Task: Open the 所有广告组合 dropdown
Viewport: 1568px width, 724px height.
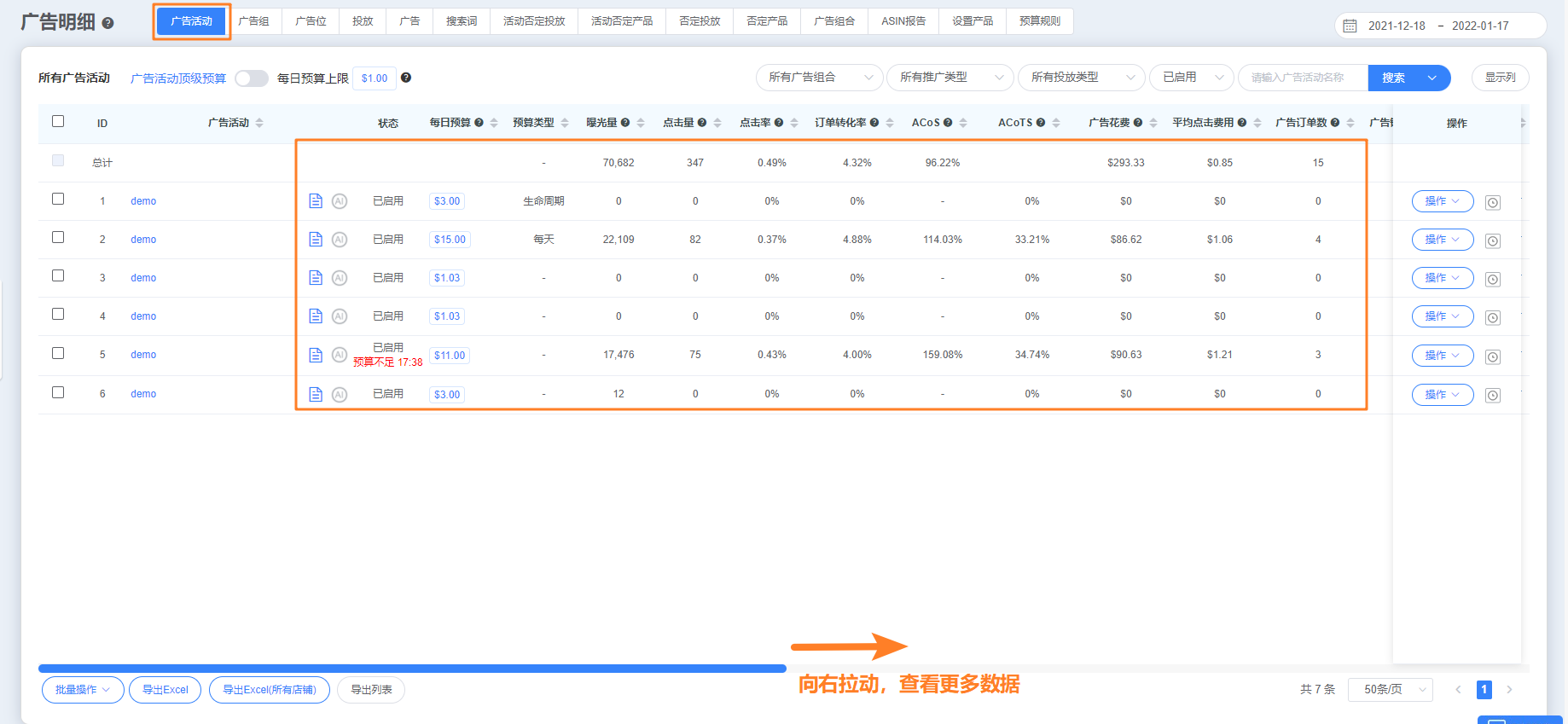Action: tap(820, 78)
